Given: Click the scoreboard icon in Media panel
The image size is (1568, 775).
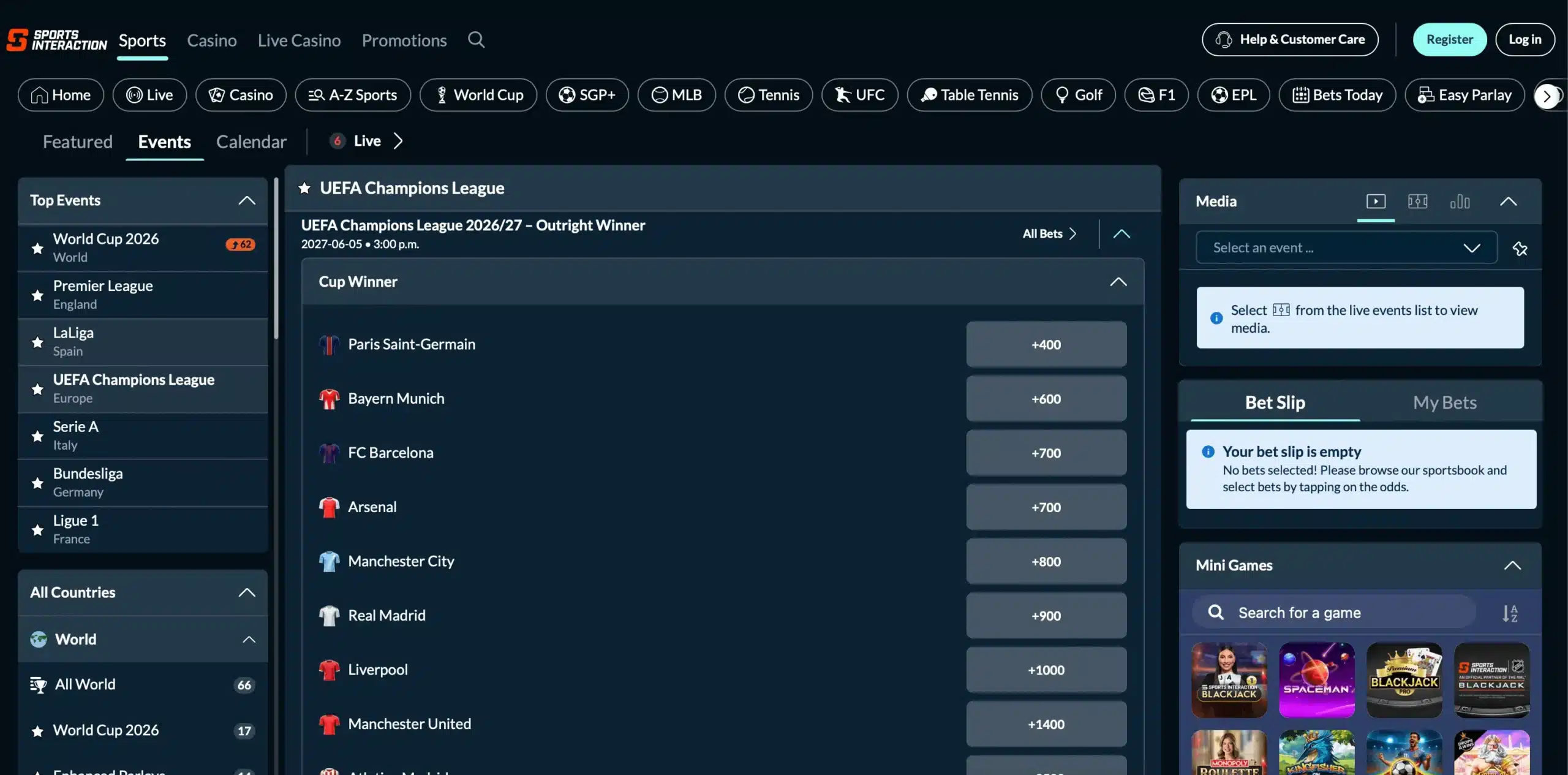Looking at the screenshot, I should coord(1417,202).
